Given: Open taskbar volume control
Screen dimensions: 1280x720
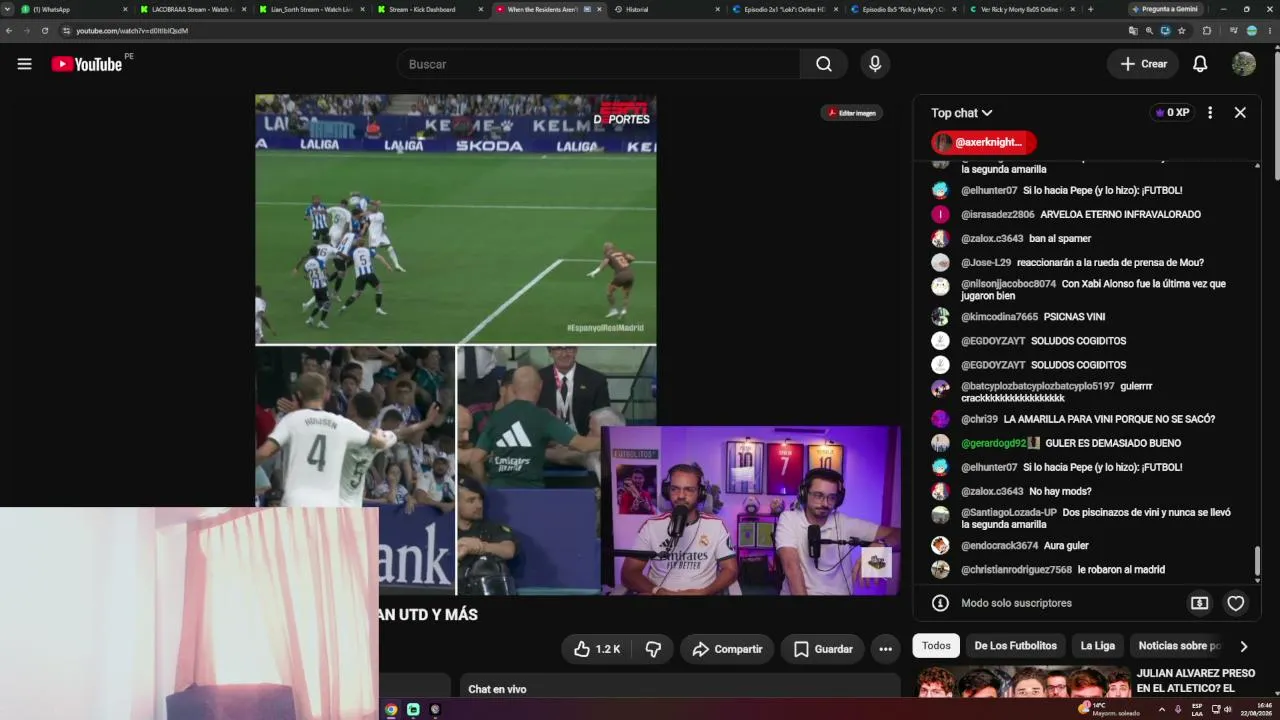Looking at the screenshot, I should pyautogui.click(x=1228, y=710).
